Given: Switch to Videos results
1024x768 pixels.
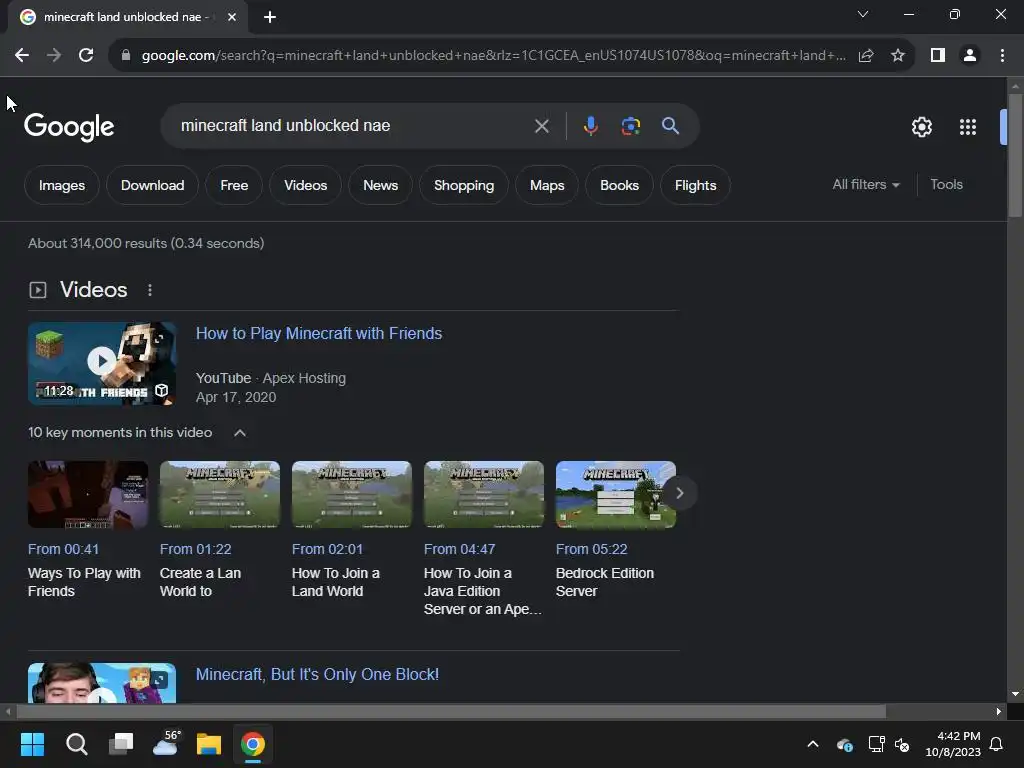Looking at the screenshot, I should coord(306,185).
